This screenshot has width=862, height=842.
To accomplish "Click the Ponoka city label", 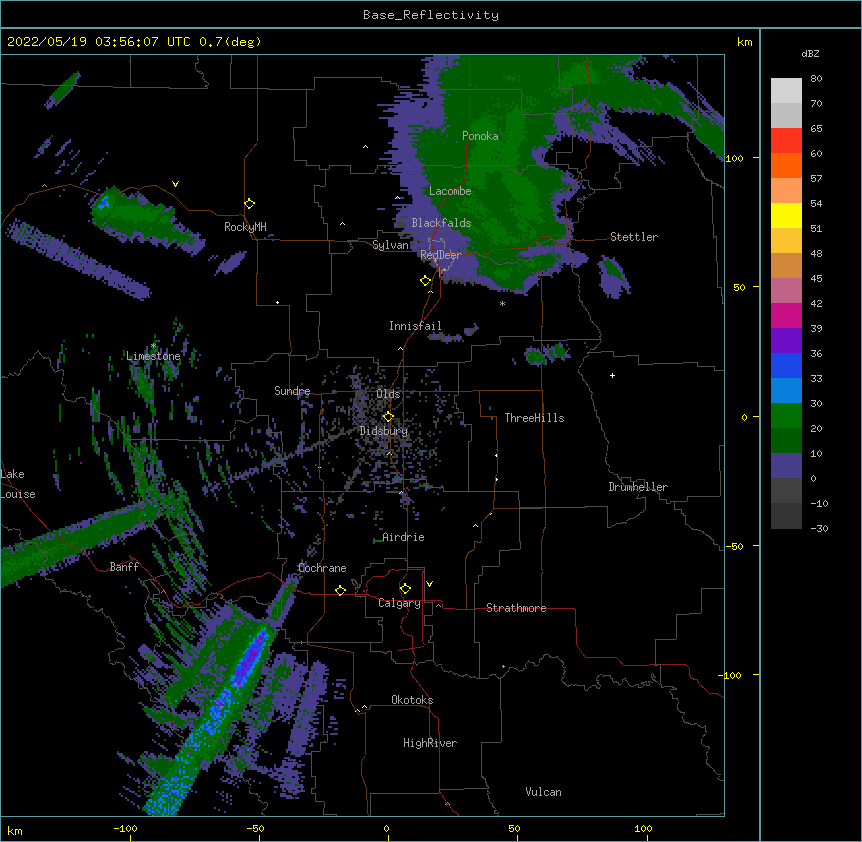I will pyautogui.click(x=480, y=136).
